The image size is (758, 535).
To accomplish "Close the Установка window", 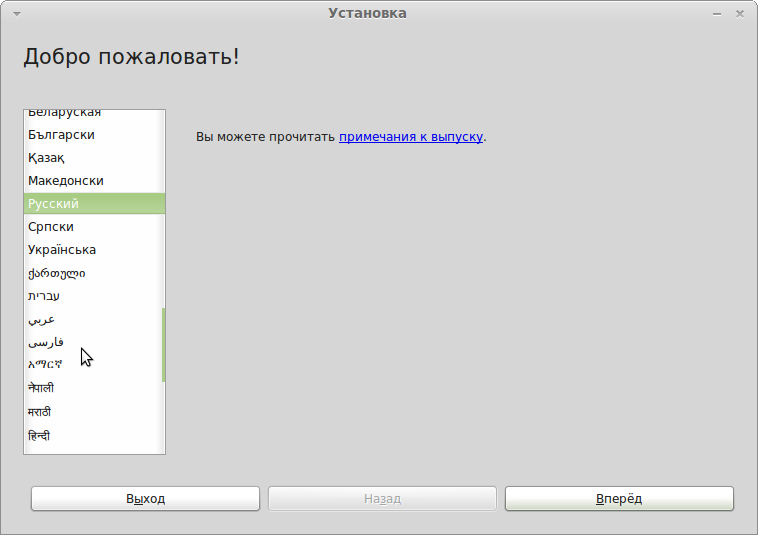I will pos(740,14).
